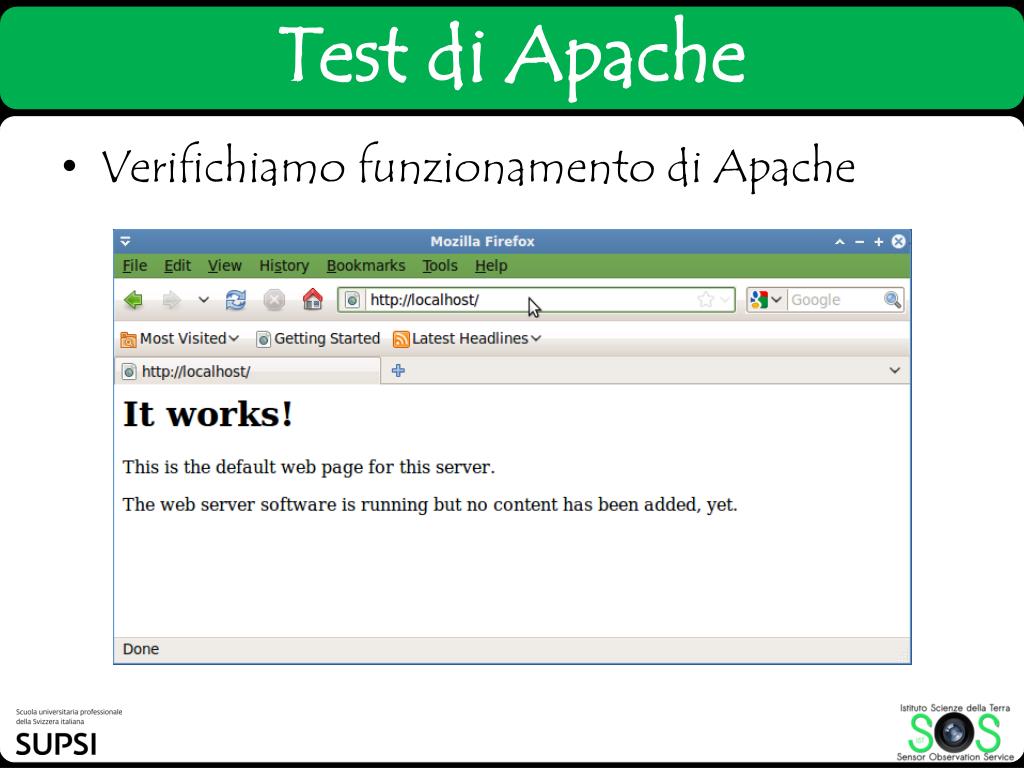Click the Mozilla Firefox title bar text
The height and width of the screenshot is (768, 1024).
coord(482,242)
